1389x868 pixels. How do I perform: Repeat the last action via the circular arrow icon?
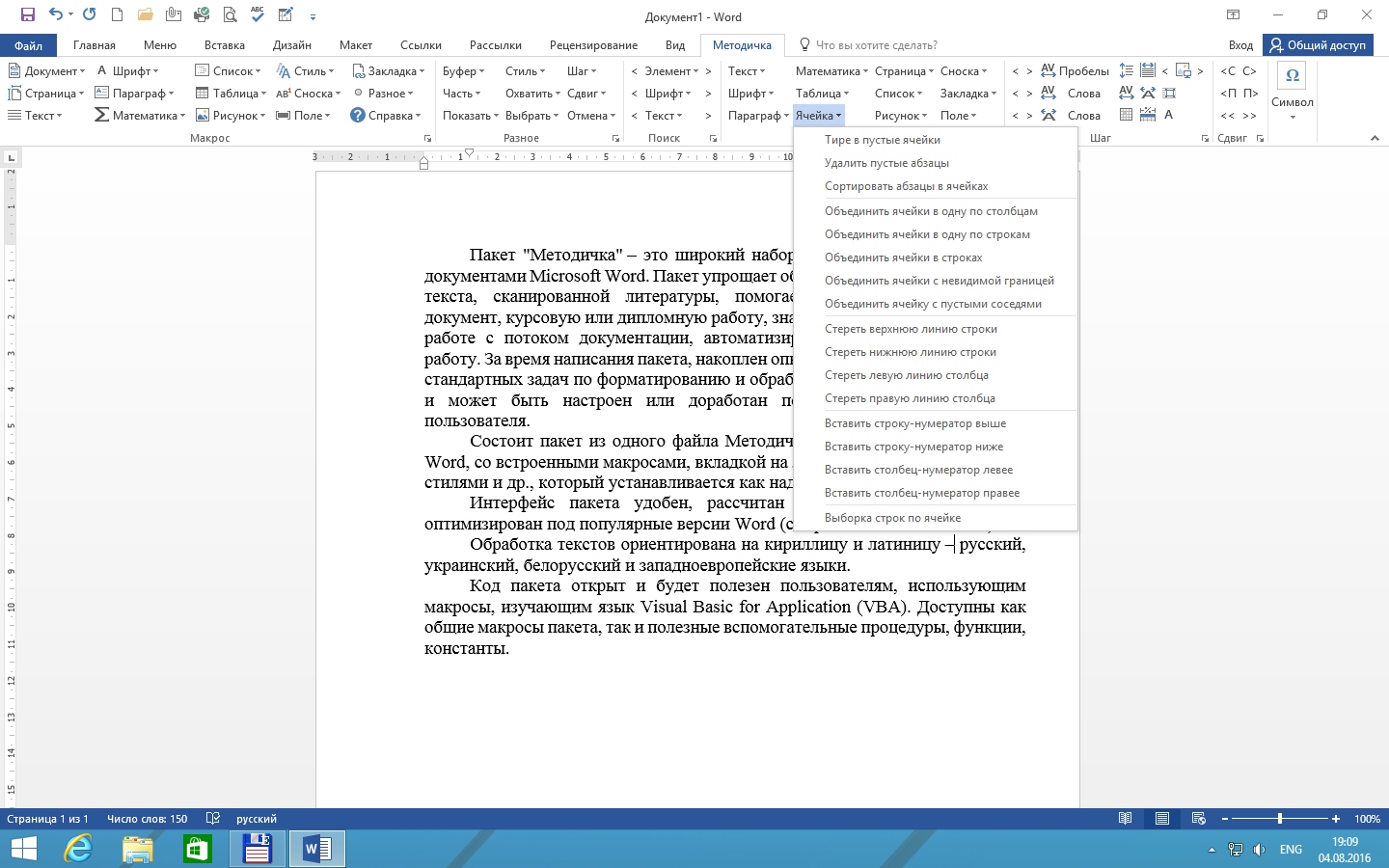point(90,15)
